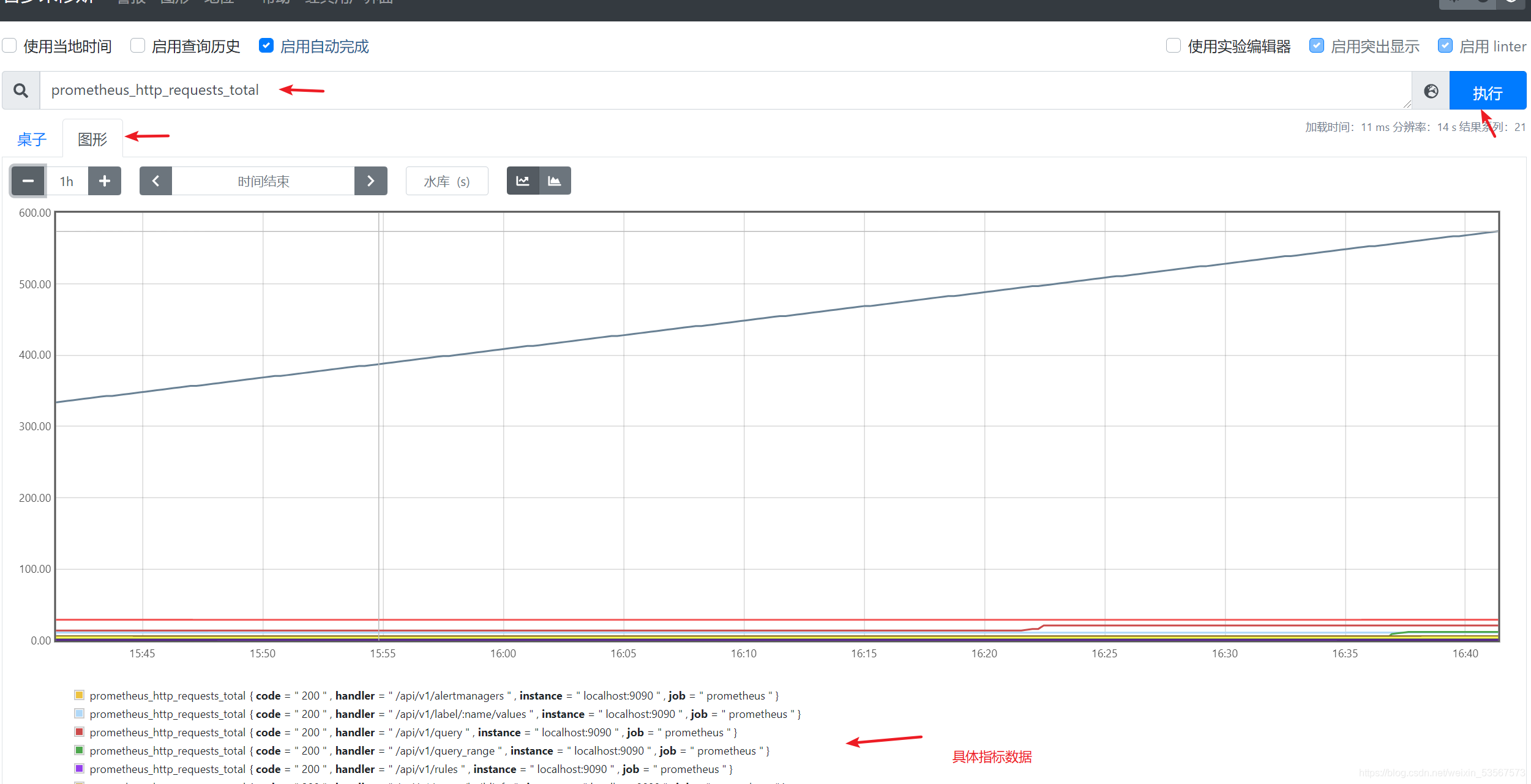Image resolution: width=1531 pixels, height=784 pixels.
Task: Enable the 启用查询历史 checkbox
Action: (138, 46)
